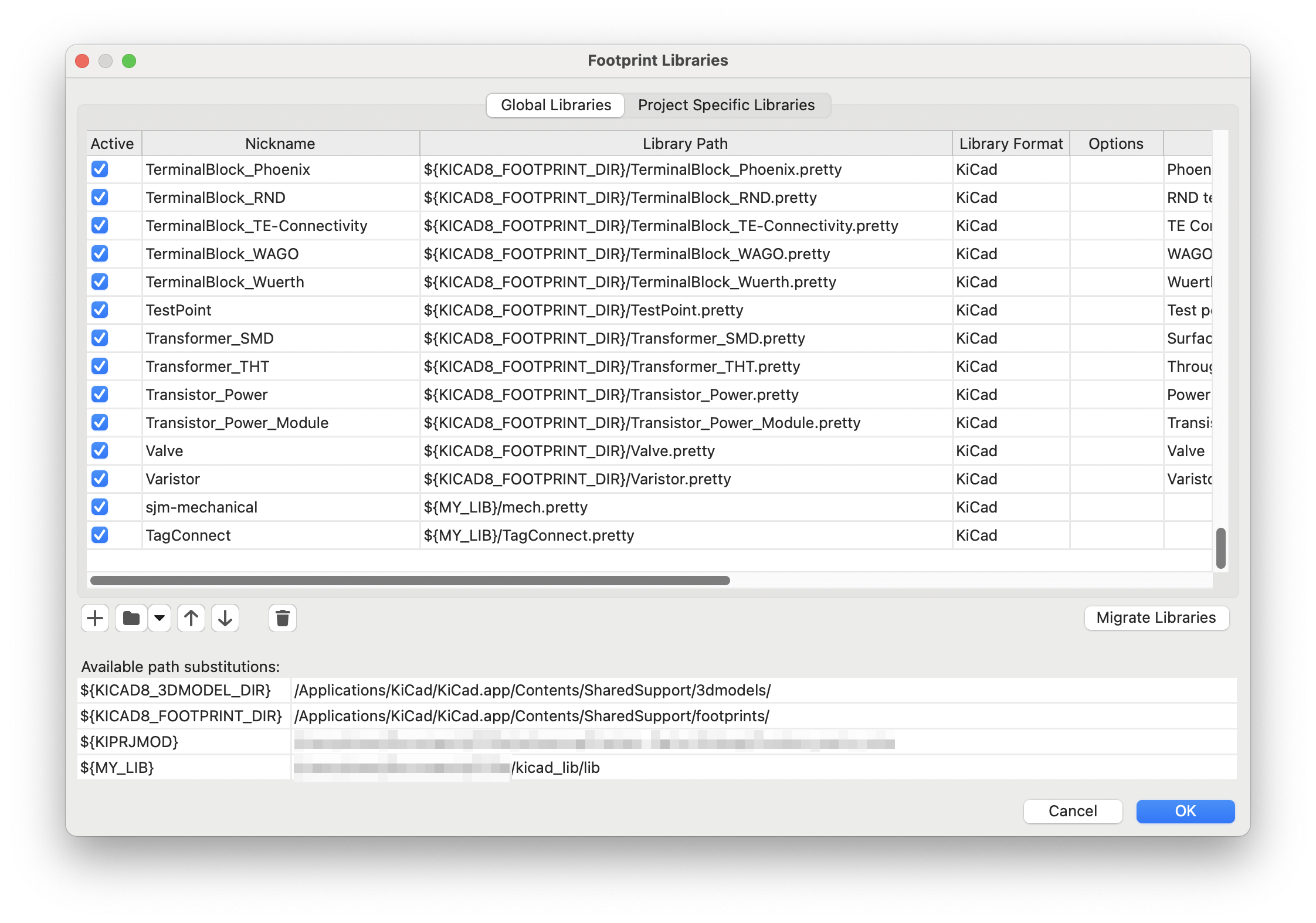Click the add library plus icon

pyautogui.click(x=95, y=618)
